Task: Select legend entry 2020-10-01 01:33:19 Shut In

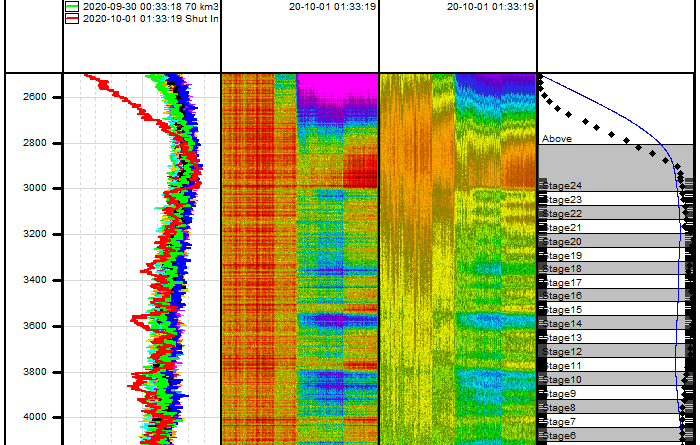Action: click(x=150, y=19)
